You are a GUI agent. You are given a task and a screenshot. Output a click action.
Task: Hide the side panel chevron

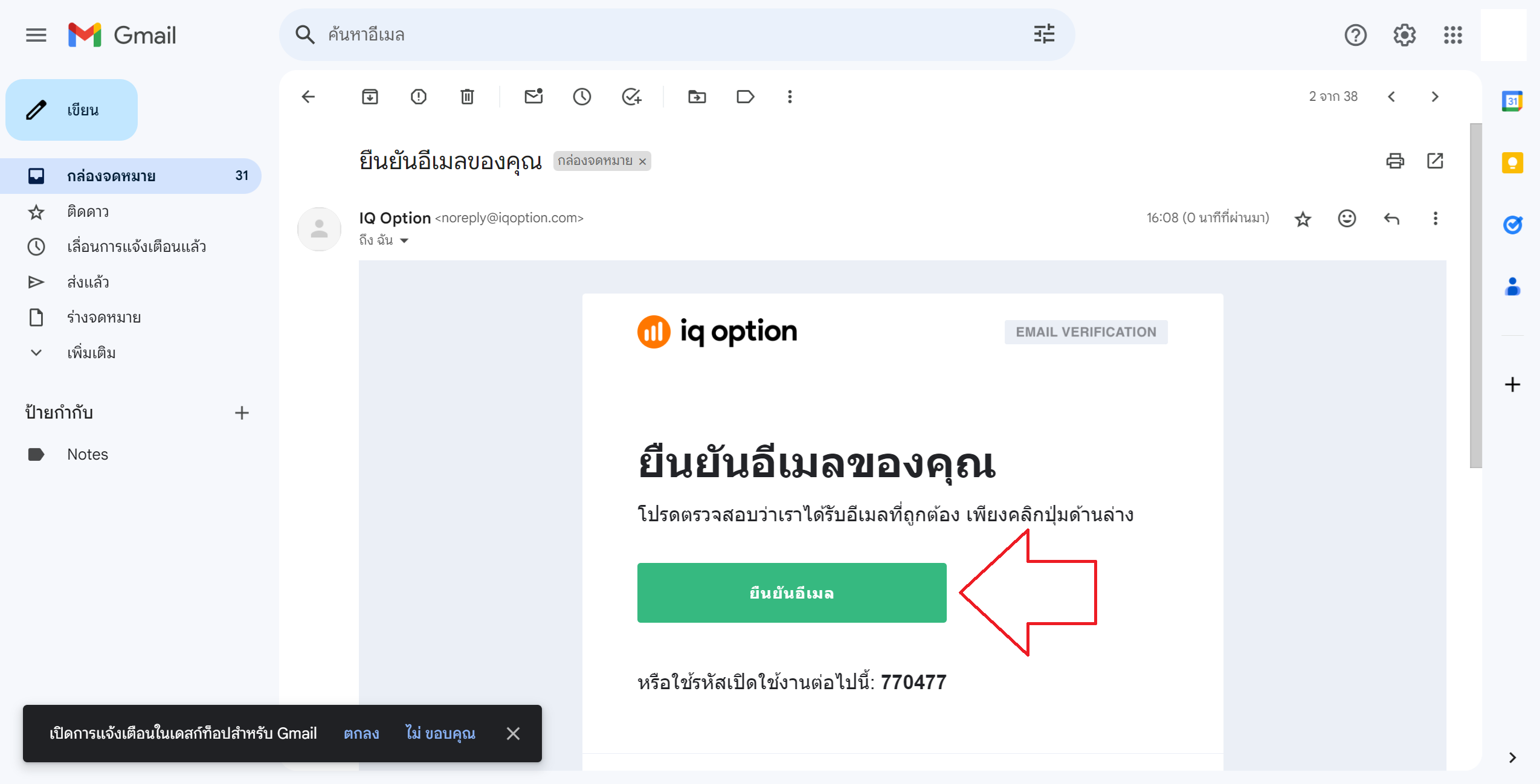click(x=1512, y=757)
